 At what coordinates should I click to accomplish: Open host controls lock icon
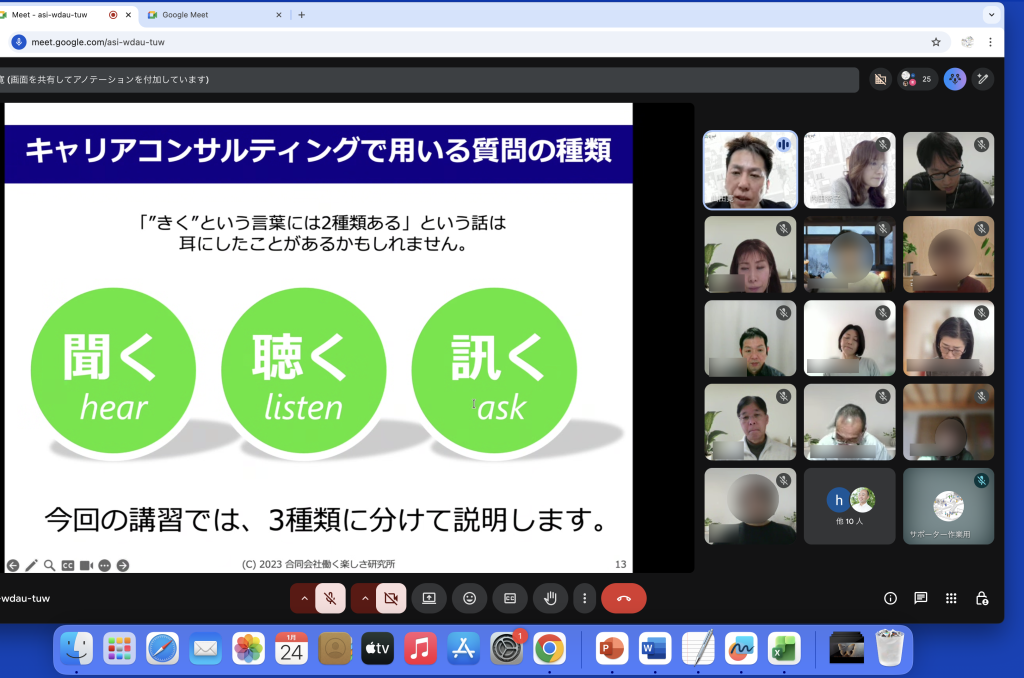tap(982, 598)
